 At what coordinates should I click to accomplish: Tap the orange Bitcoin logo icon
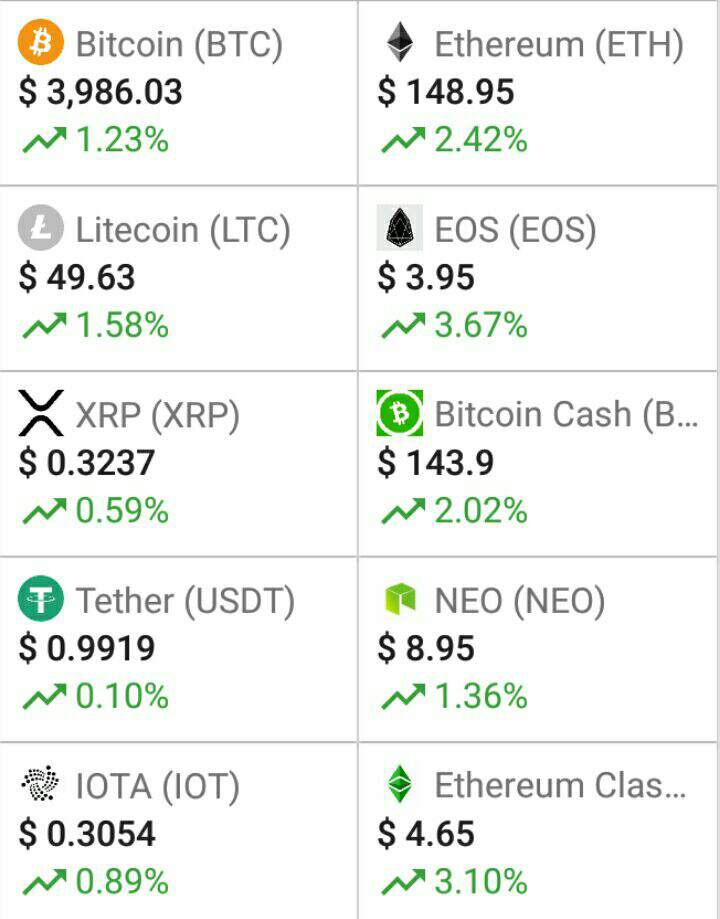[x=41, y=43]
